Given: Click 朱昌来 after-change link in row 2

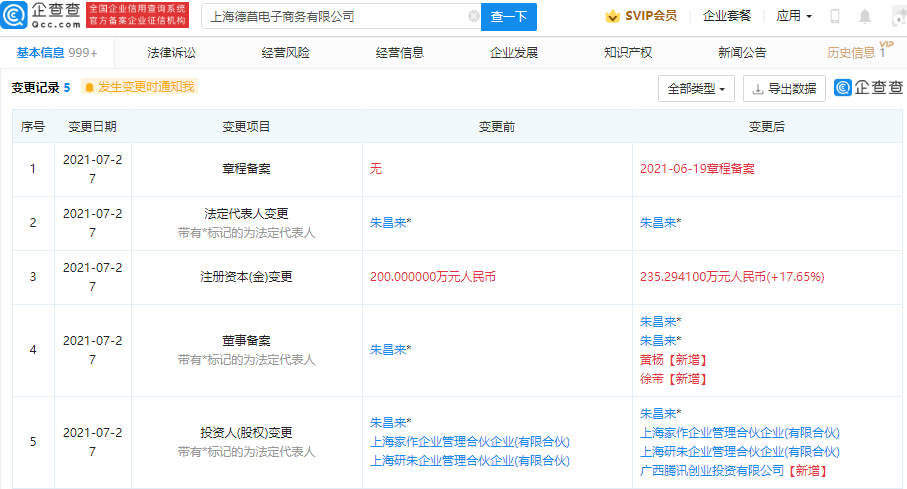Looking at the screenshot, I should (x=658, y=223).
